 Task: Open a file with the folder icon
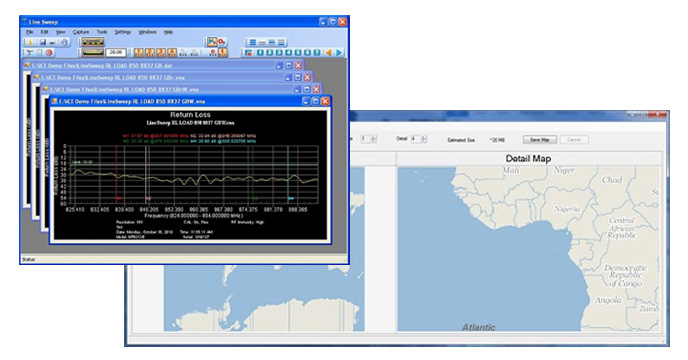point(30,43)
